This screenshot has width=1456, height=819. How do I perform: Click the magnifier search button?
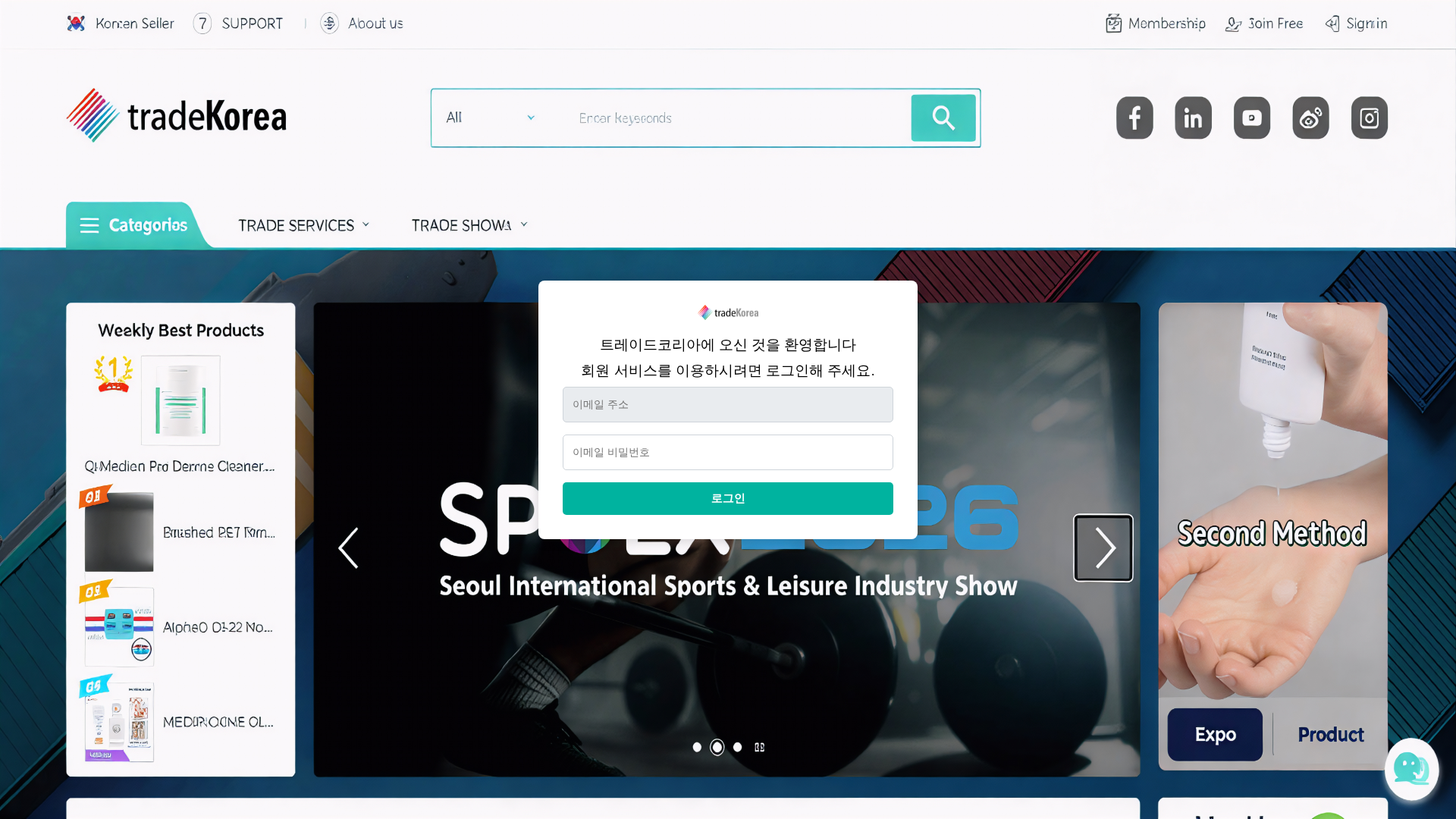pyautogui.click(x=943, y=118)
